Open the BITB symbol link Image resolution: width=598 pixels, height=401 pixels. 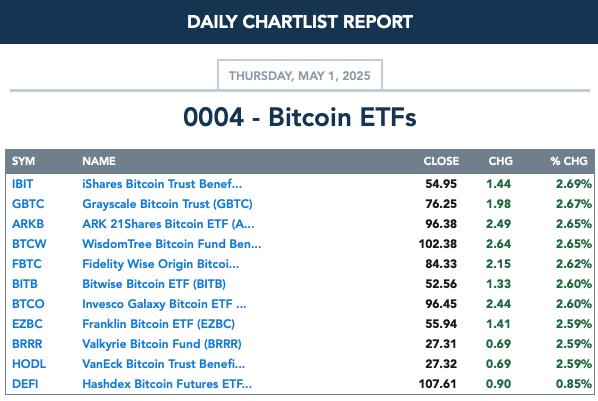[25, 284]
